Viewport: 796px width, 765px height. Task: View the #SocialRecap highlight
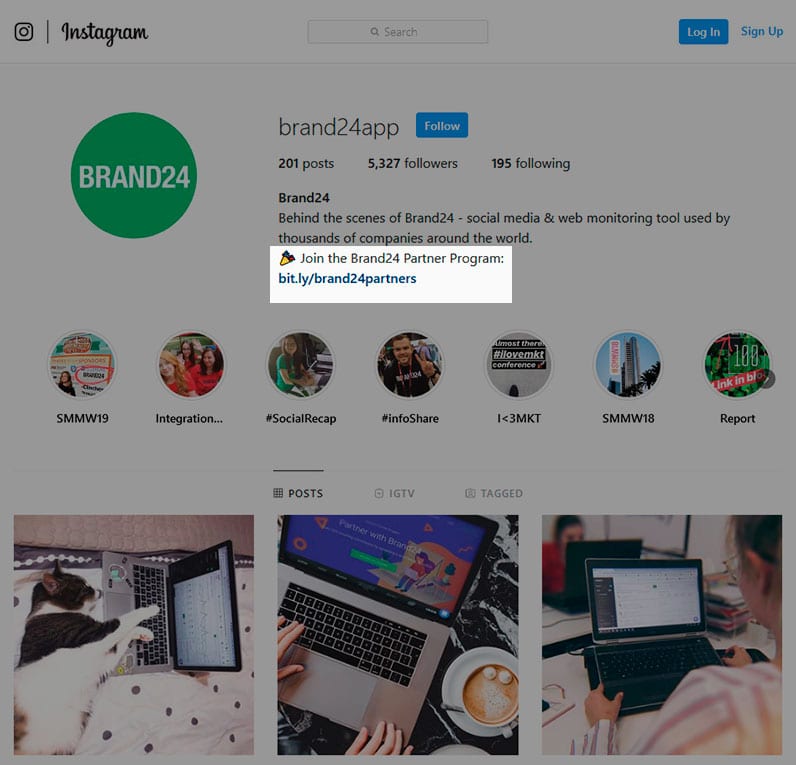click(301, 364)
